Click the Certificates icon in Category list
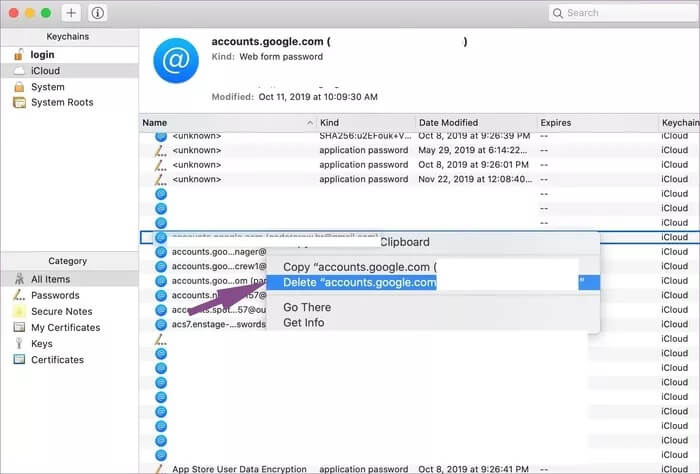The width and height of the screenshot is (700, 474). [19, 359]
